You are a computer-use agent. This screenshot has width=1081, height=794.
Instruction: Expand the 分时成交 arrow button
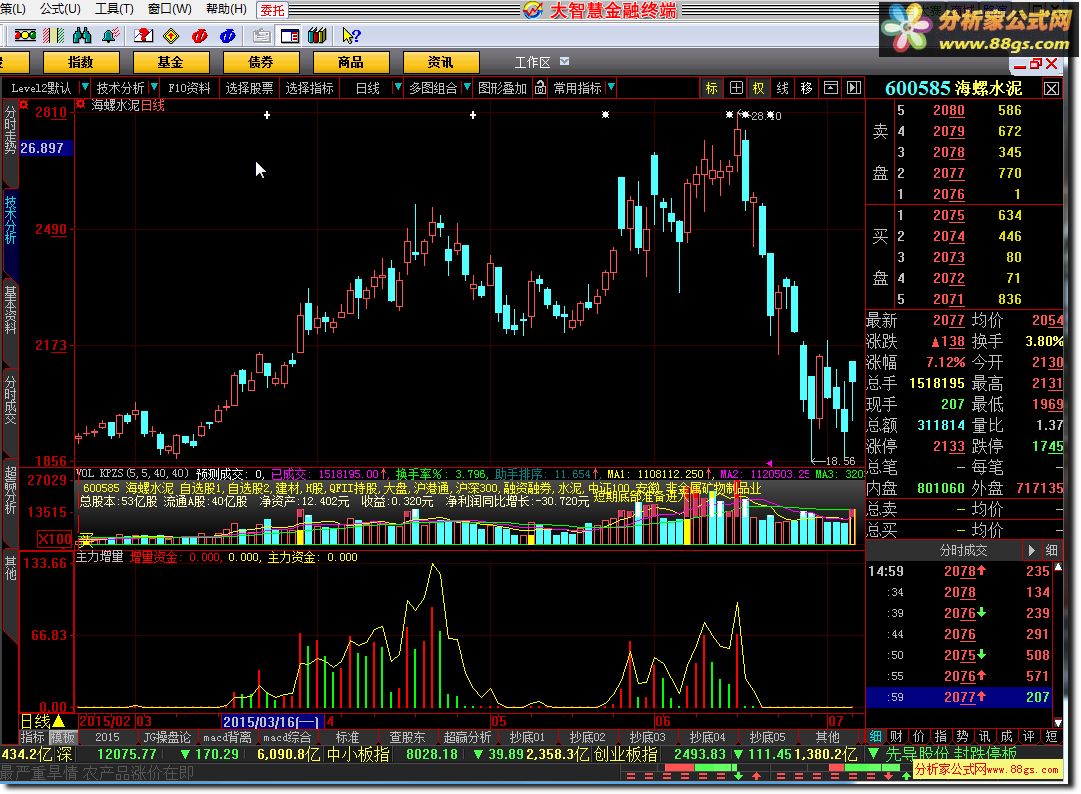coord(1031,550)
